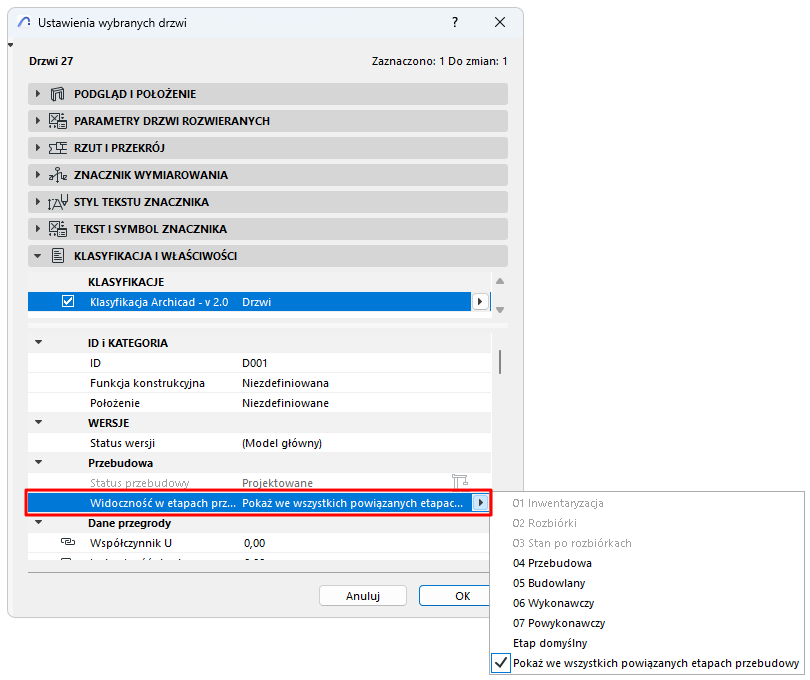Expand PARAMETRY DRZWI ROZWIERANYCH panel
This screenshot has height=680, width=810.
pos(38,121)
